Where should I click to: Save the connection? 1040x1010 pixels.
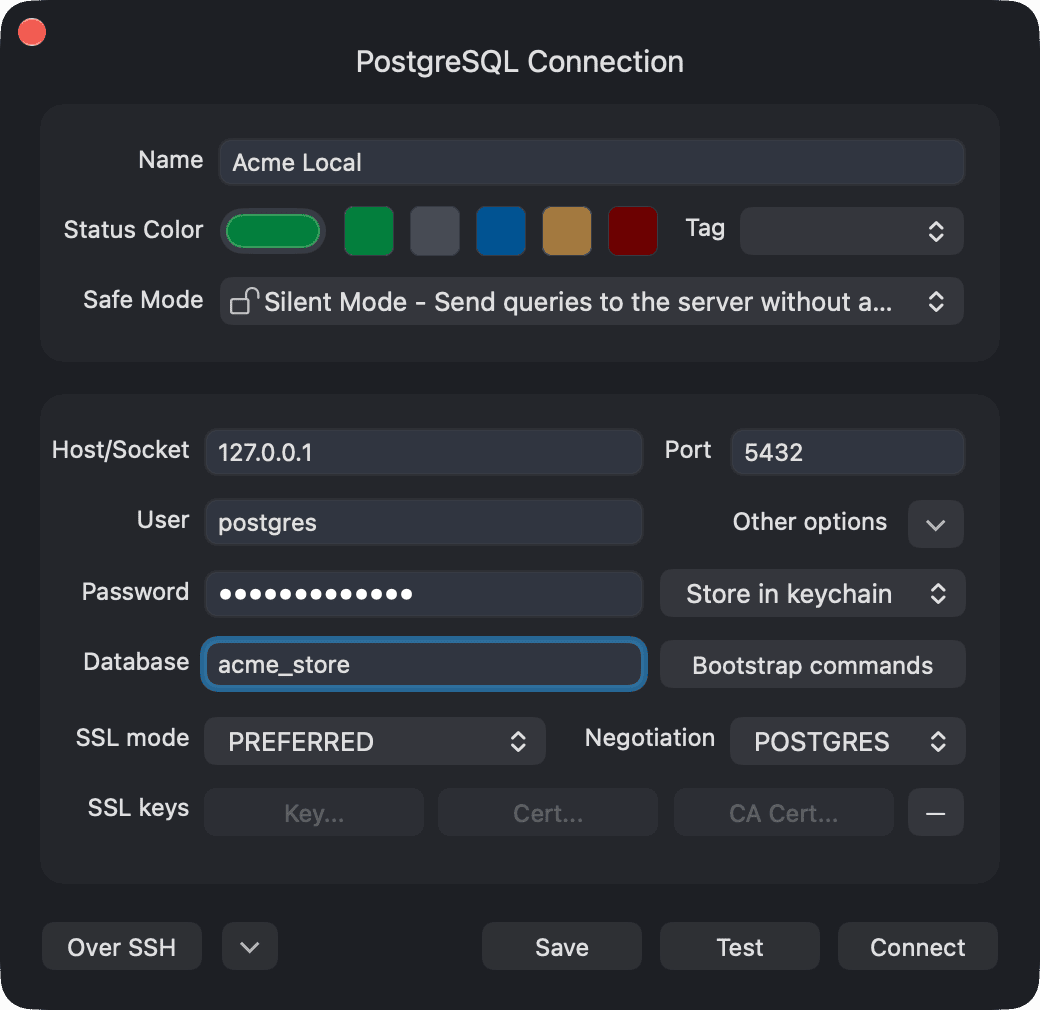[562, 947]
